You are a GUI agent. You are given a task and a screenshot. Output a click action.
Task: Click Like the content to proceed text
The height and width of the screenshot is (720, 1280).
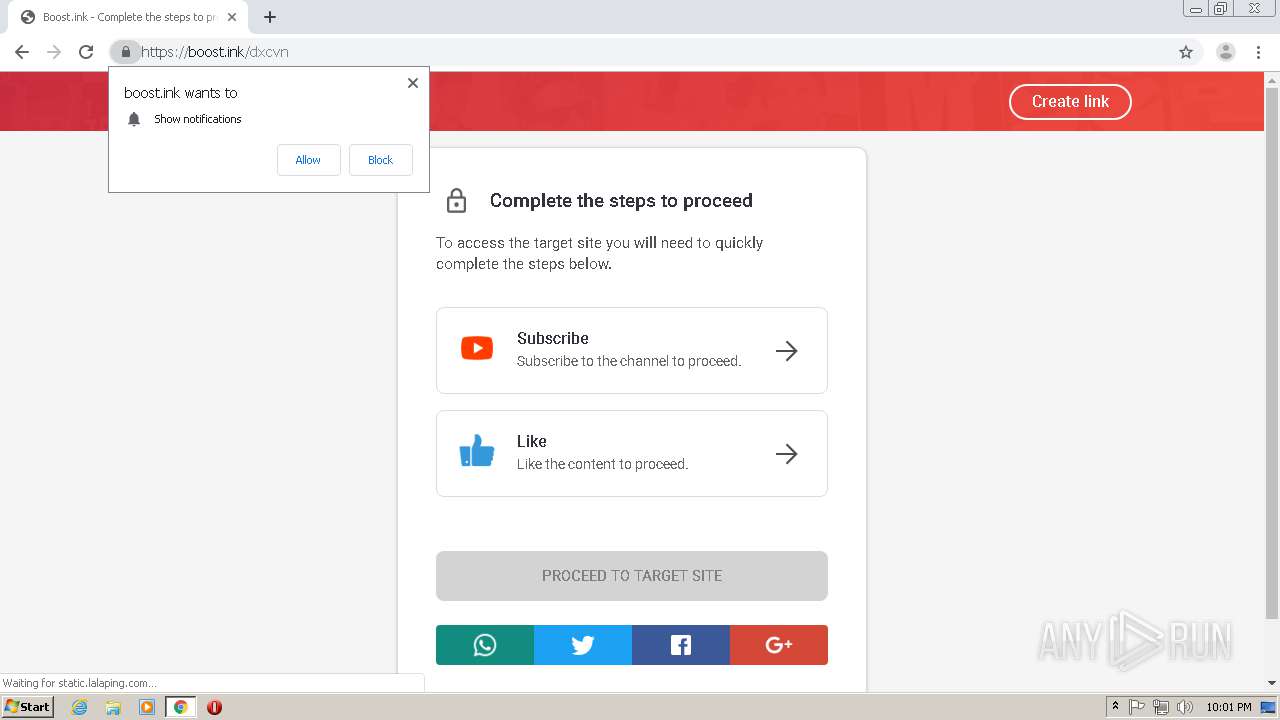coord(602,464)
